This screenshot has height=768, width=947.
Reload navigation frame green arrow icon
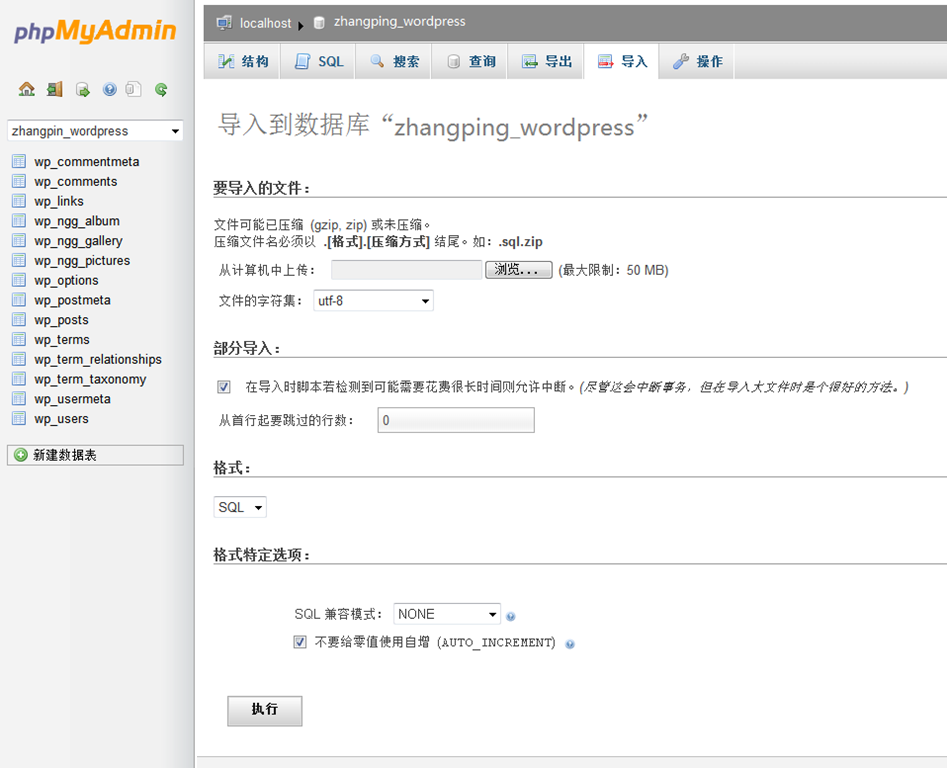click(x=161, y=90)
